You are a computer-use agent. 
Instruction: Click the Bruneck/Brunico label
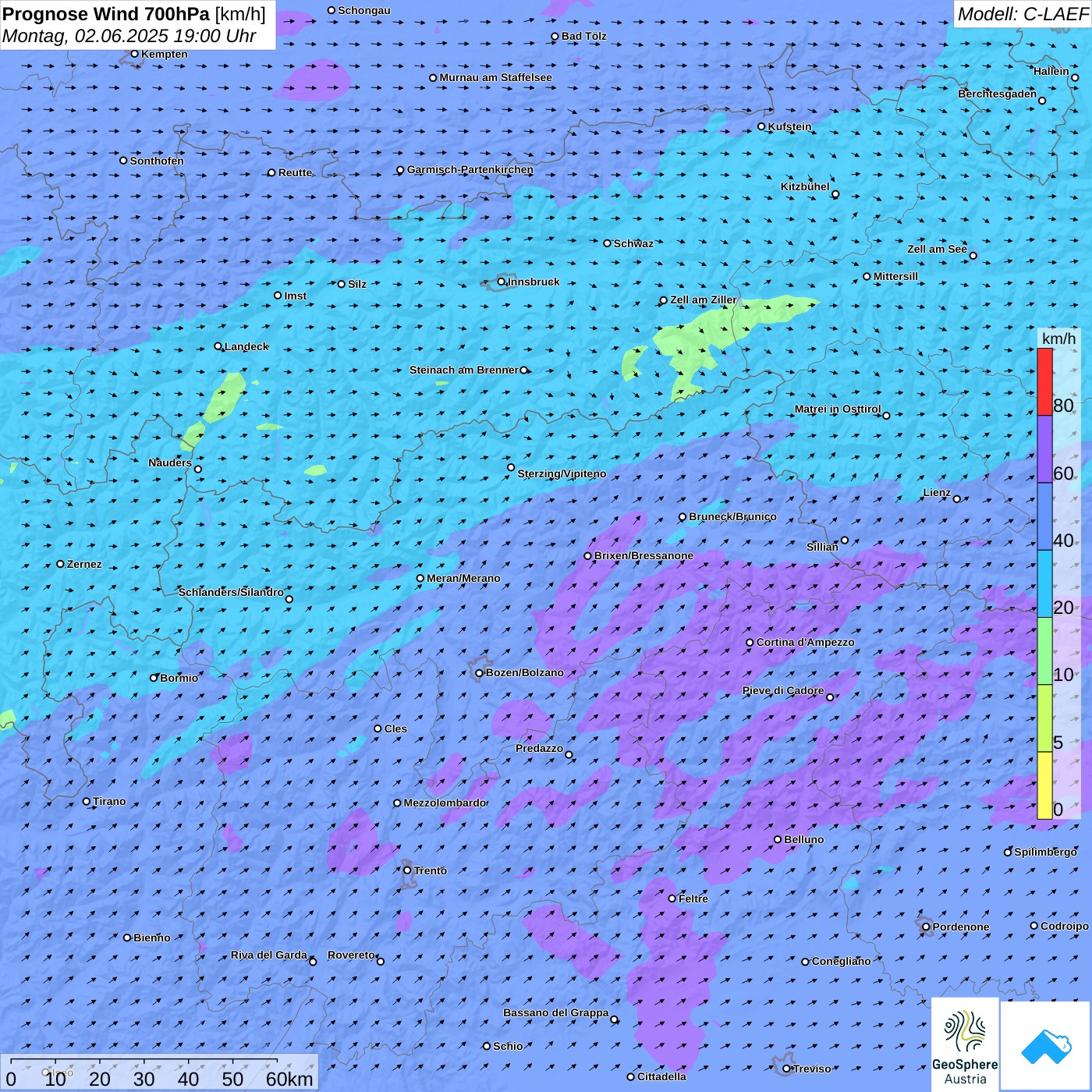(x=732, y=516)
